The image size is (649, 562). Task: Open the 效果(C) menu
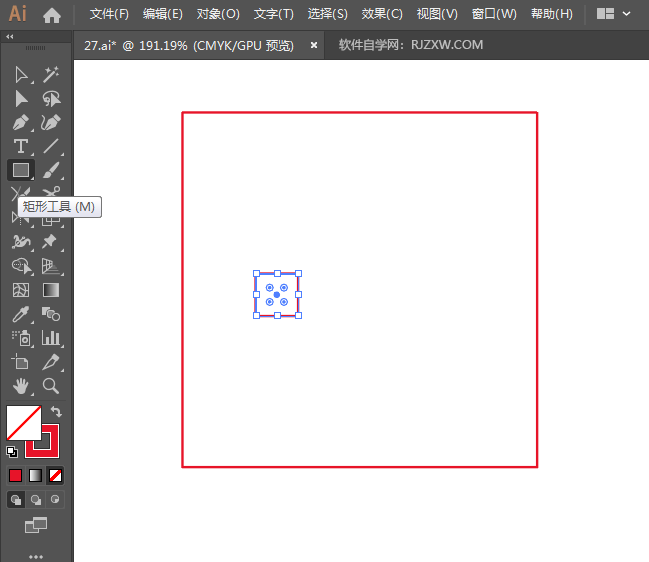click(x=382, y=14)
